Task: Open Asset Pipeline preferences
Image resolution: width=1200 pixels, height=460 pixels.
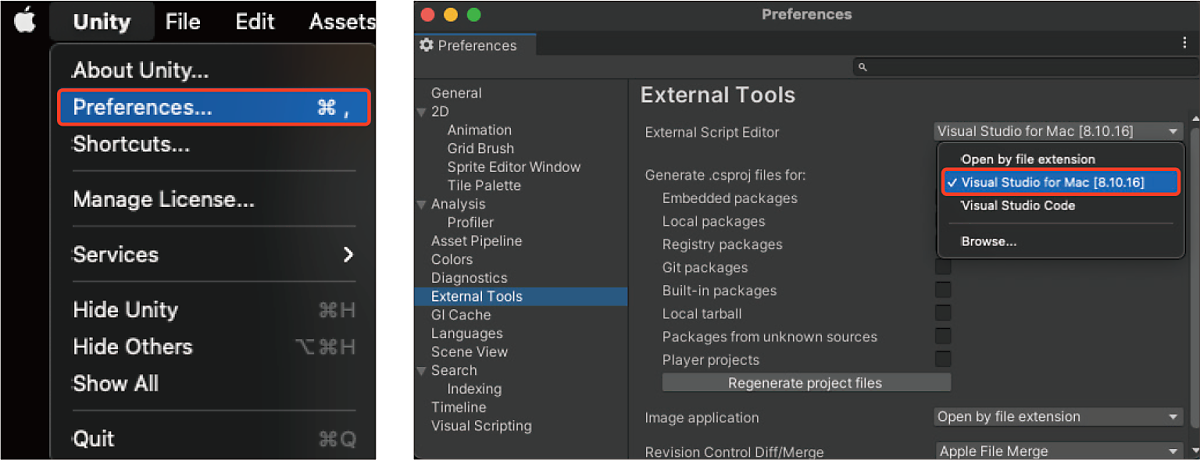Action: coord(477,241)
